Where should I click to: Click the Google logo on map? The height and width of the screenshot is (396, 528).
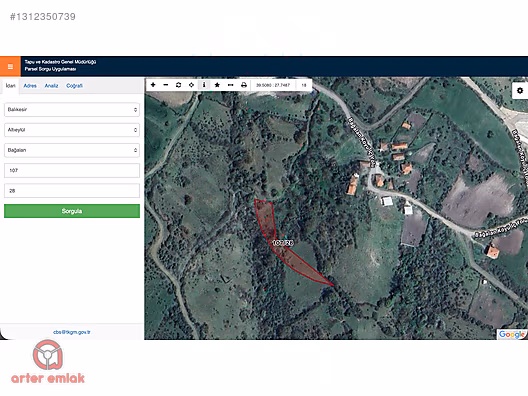[x=512, y=334]
